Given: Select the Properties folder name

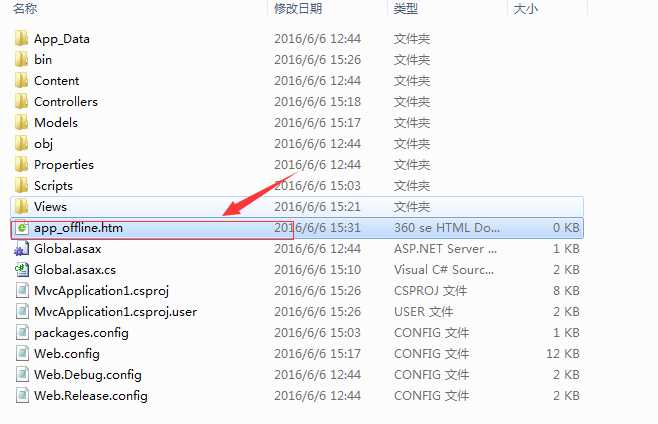Looking at the screenshot, I should tap(64, 165).
